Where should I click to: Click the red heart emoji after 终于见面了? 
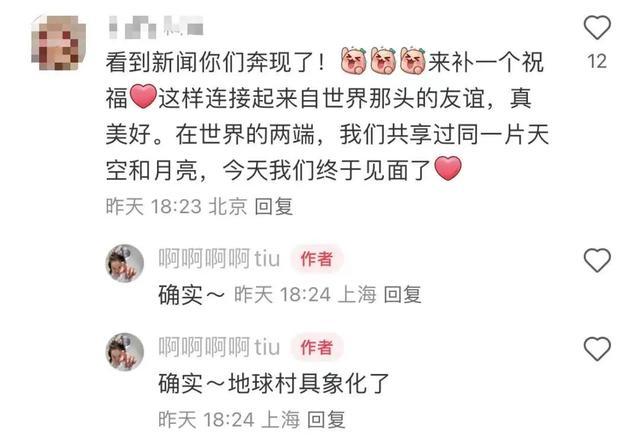tap(448, 168)
